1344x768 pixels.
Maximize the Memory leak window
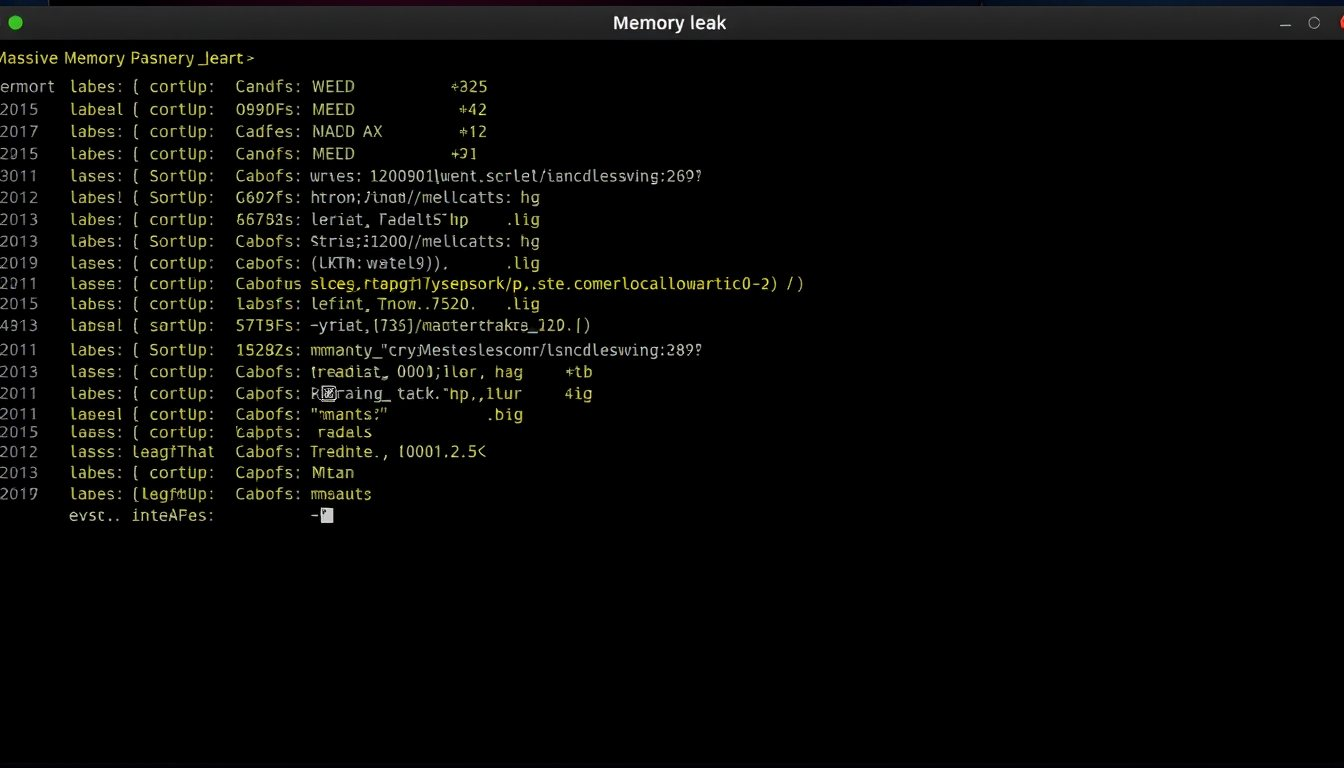1314,23
